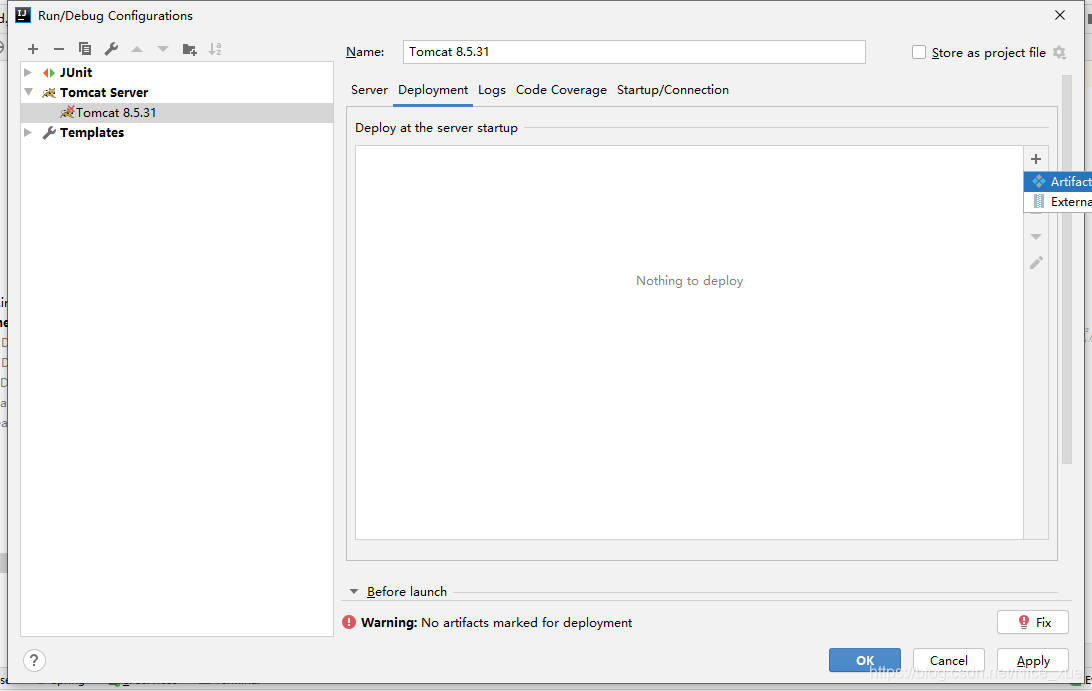Click the Tomcat Server group icon
This screenshot has width=1092, height=691.
click(x=49, y=93)
